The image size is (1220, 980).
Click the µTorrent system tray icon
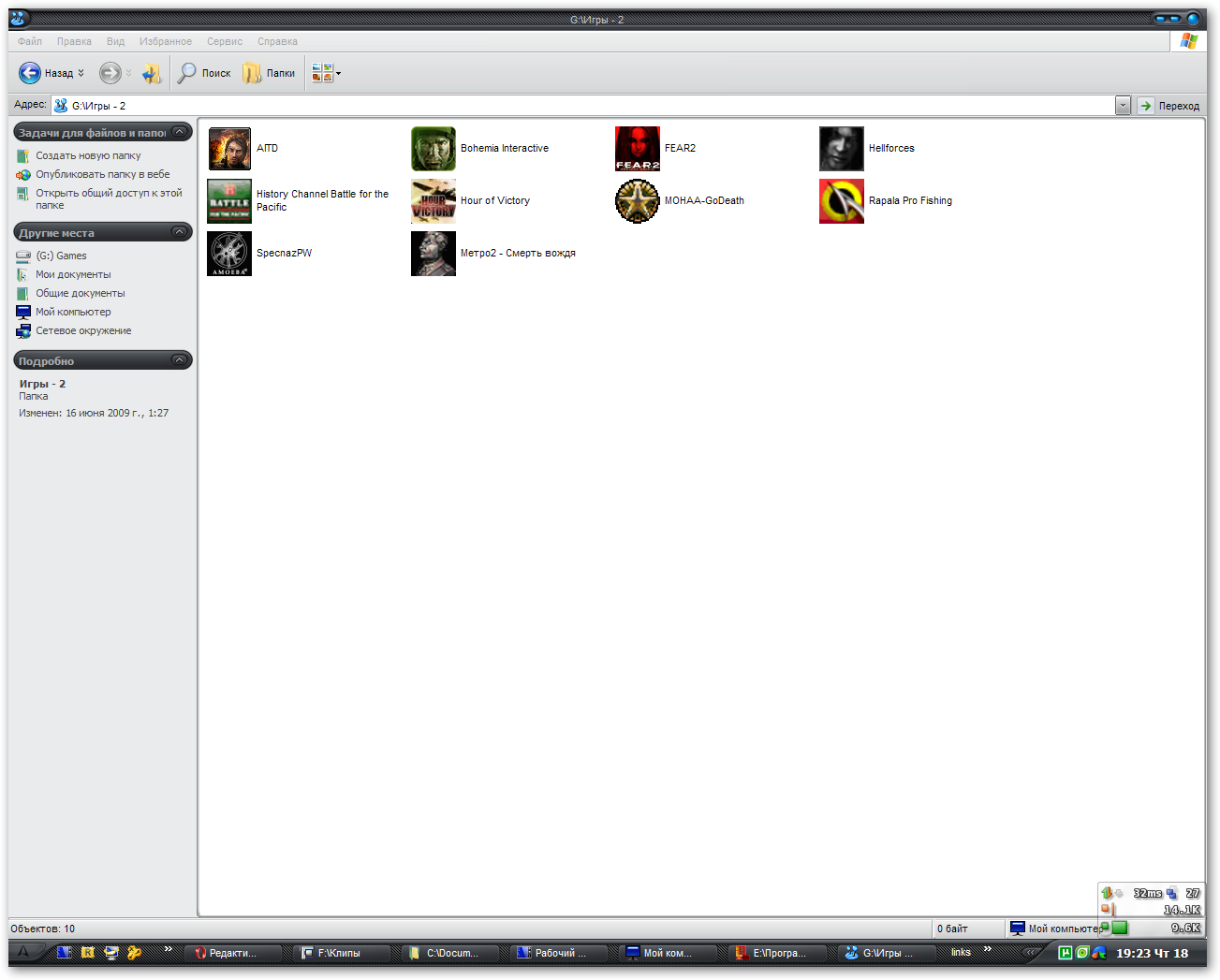[x=1066, y=952]
